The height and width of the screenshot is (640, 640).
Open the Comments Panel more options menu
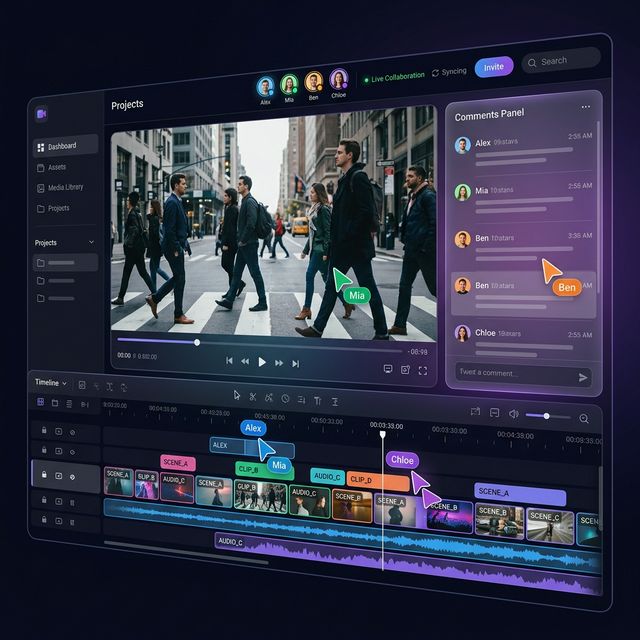click(586, 107)
